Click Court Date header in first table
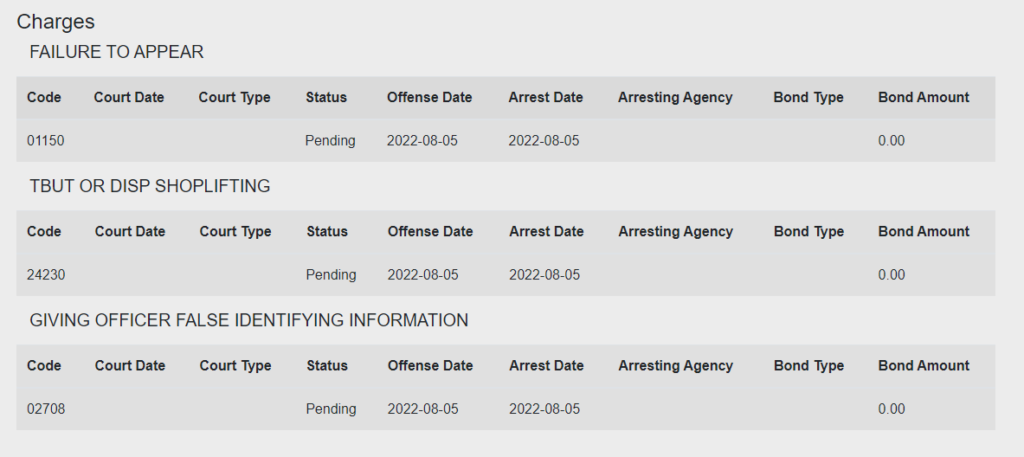1024x457 pixels. tap(129, 97)
